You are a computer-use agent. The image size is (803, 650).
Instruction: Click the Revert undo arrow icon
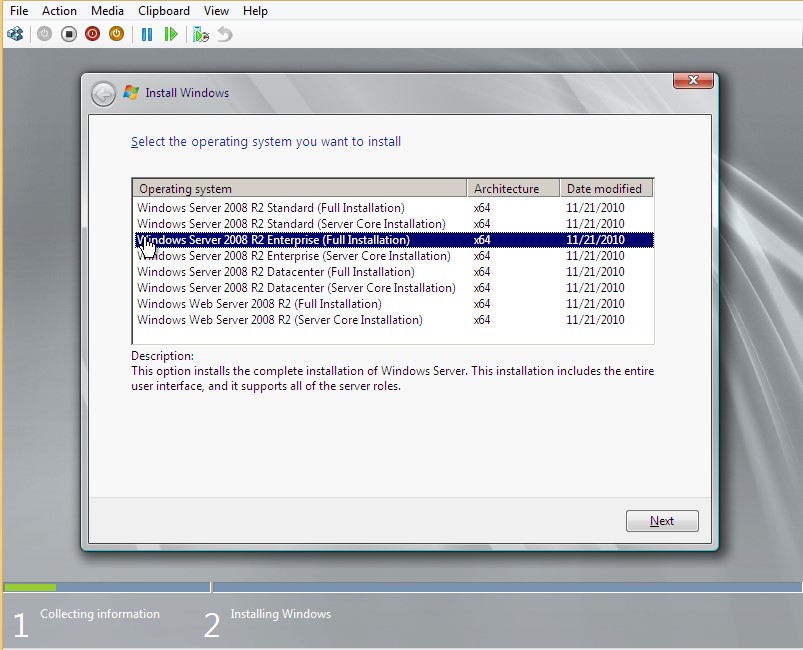(225, 34)
